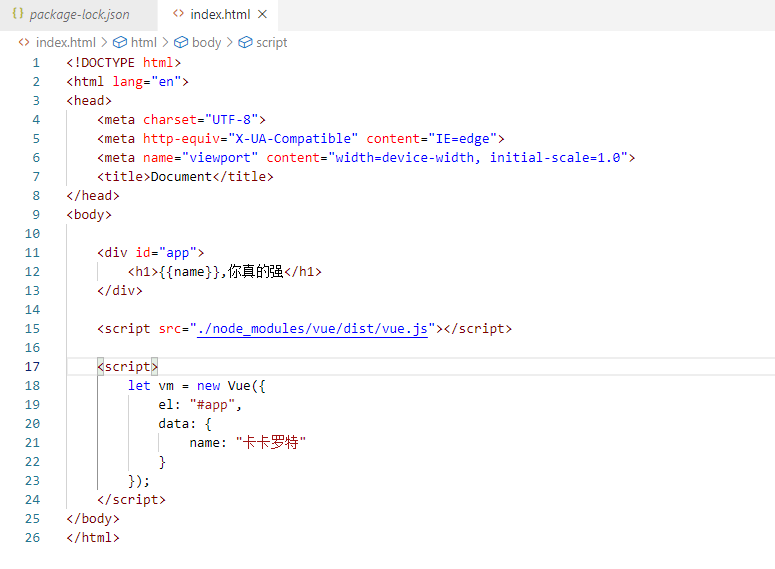This screenshot has width=775, height=569.
Task: Select the index.html editor tab
Action: coord(221,15)
